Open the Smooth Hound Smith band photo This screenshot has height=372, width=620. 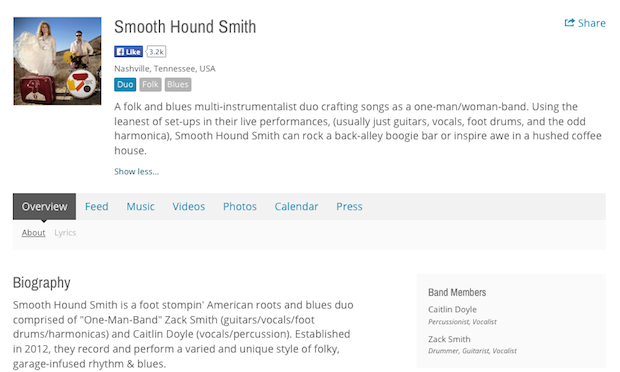(57, 61)
